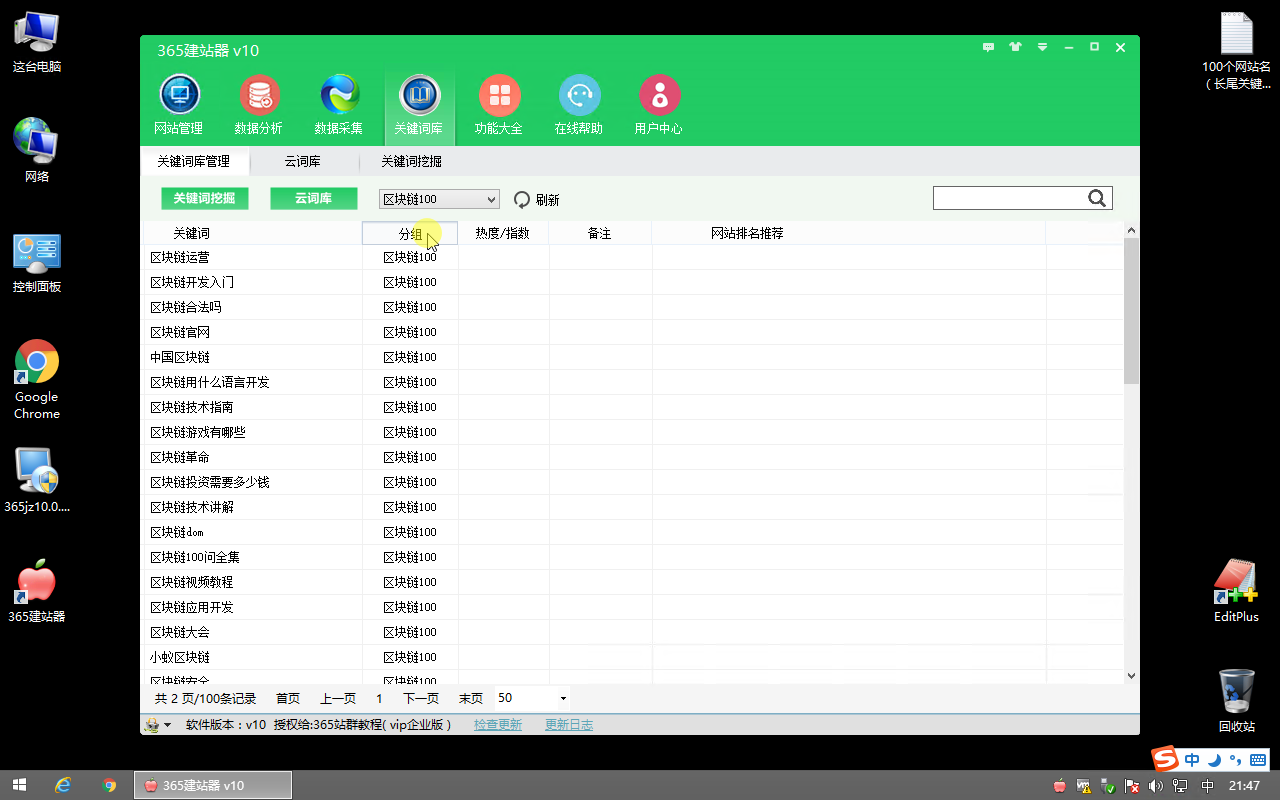Expand the 区块链100 group dropdown
Viewport: 1280px width, 800px height.
coord(490,199)
